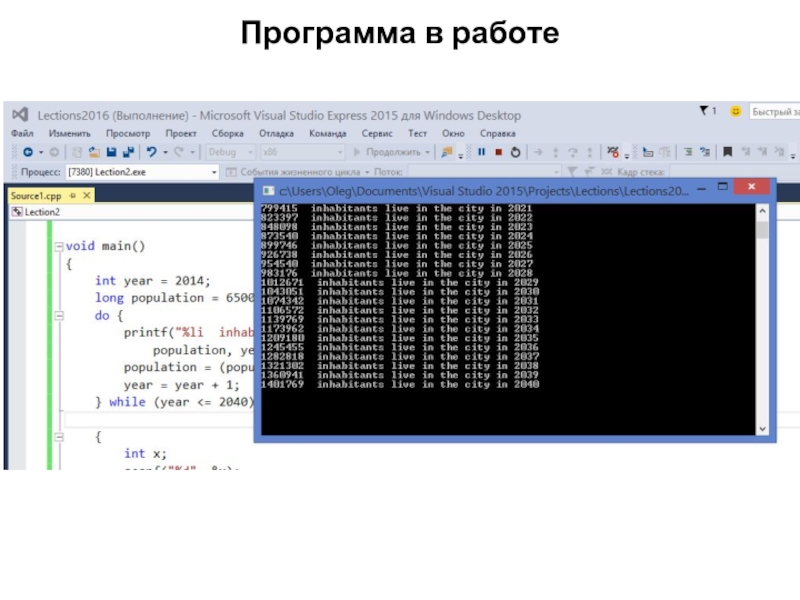Click the notifications flag icon
The width and height of the screenshot is (800, 600).
(x=704, y=111)
